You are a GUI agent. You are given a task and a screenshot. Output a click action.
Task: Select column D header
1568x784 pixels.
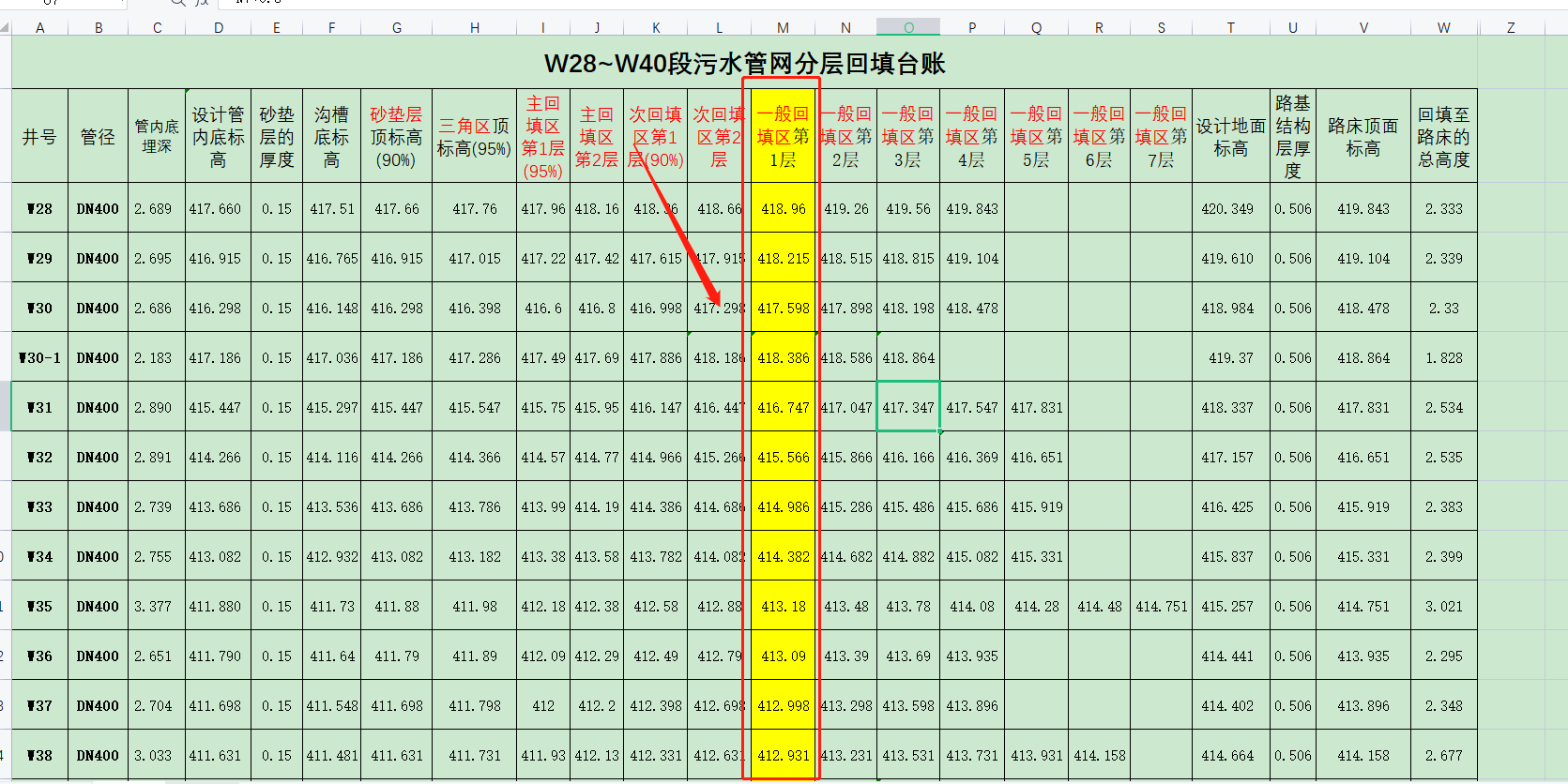click(218, 28)
